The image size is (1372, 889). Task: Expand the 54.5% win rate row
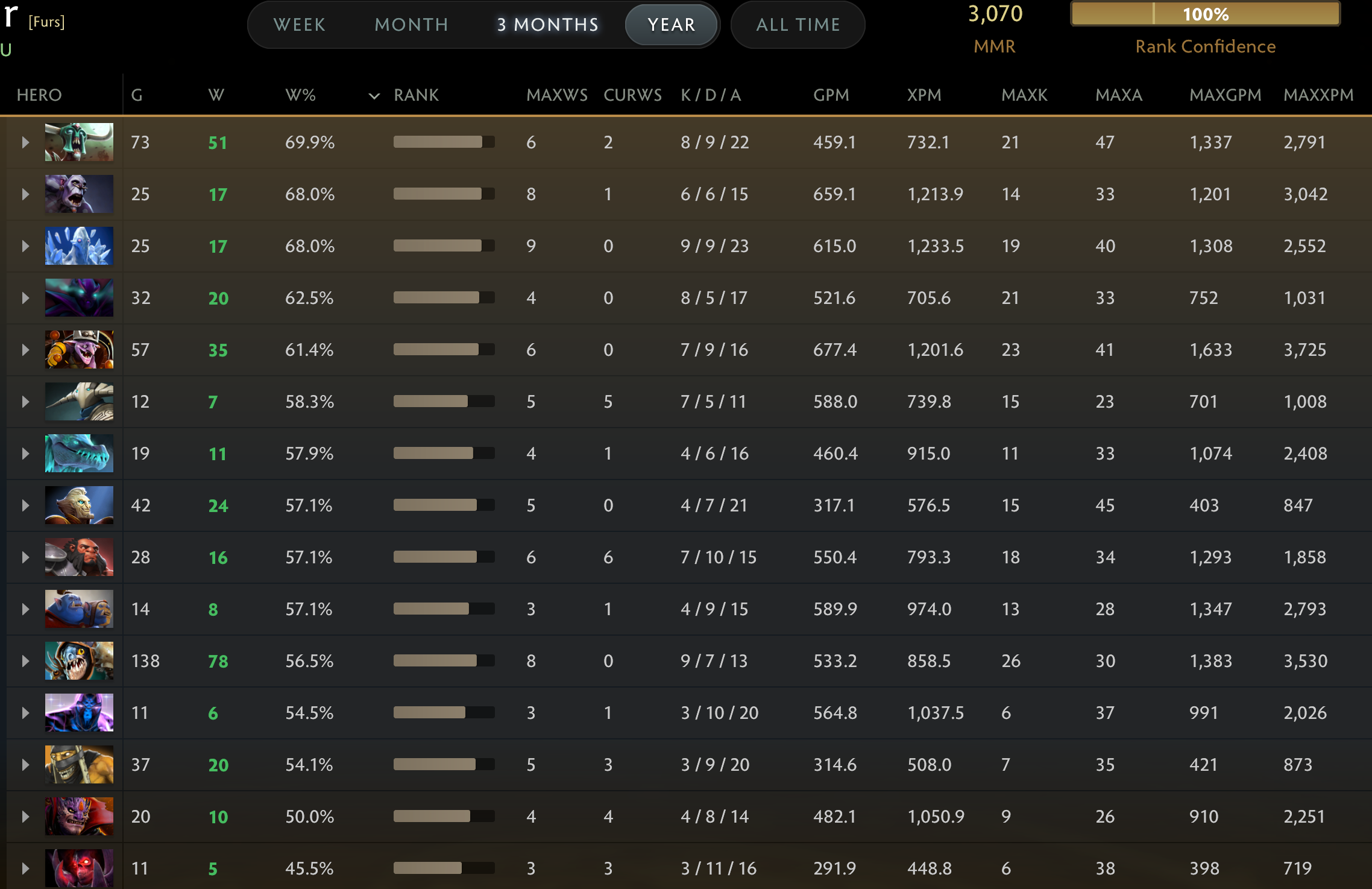(25, 713)
